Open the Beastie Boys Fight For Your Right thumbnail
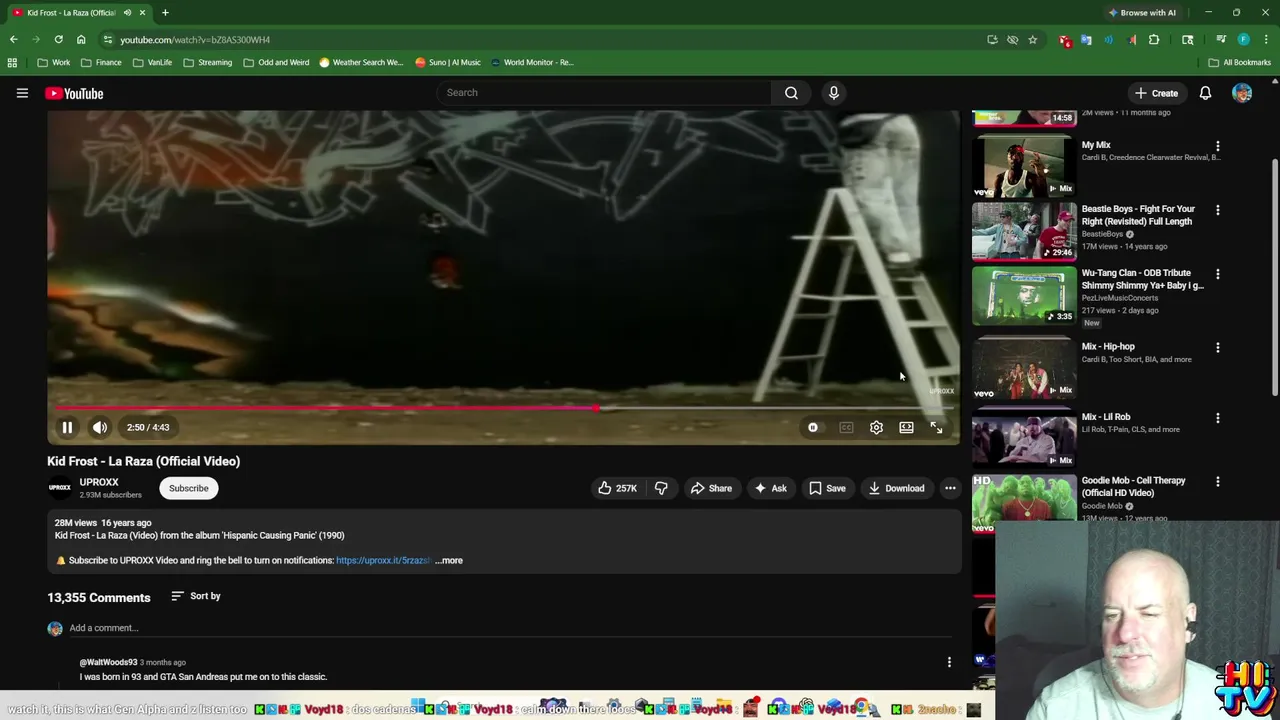Screen dimensions: 1280x720 (1024, 230)
